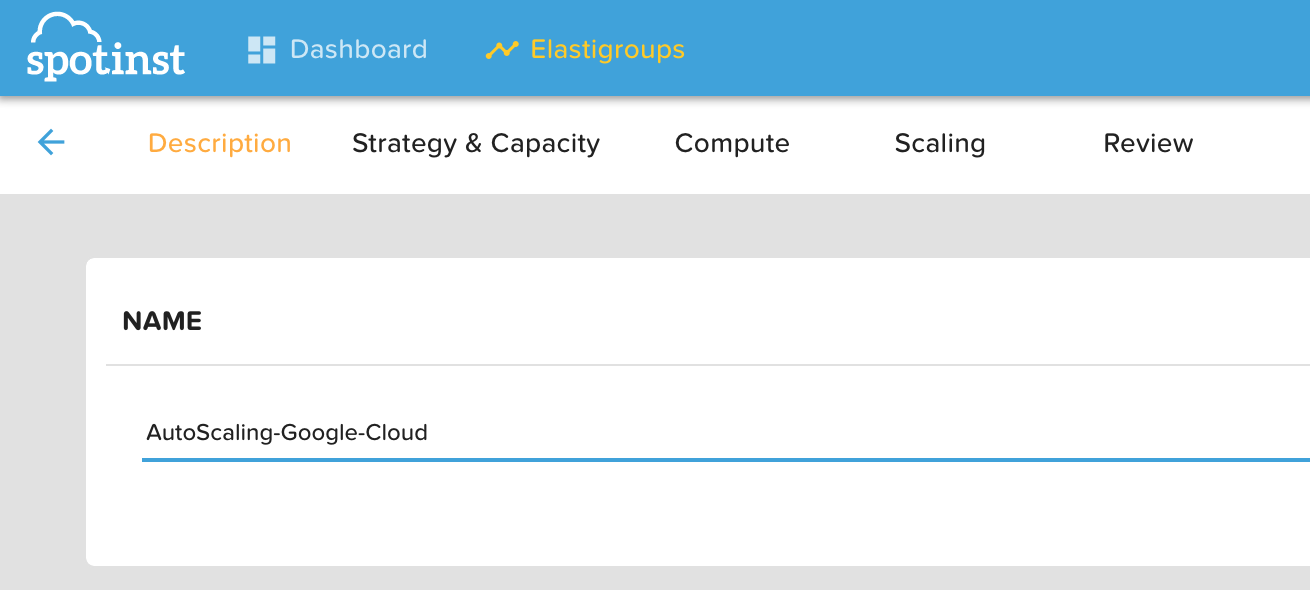Viewport: 1310px width, 590px height.
Task: Open the Compute tab
Action: 731,143
